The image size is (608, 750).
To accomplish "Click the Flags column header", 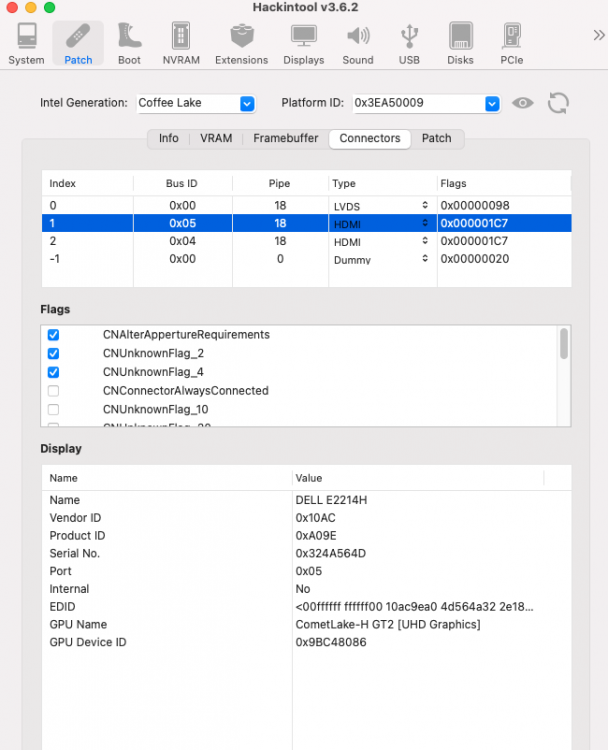I will 504,184.
